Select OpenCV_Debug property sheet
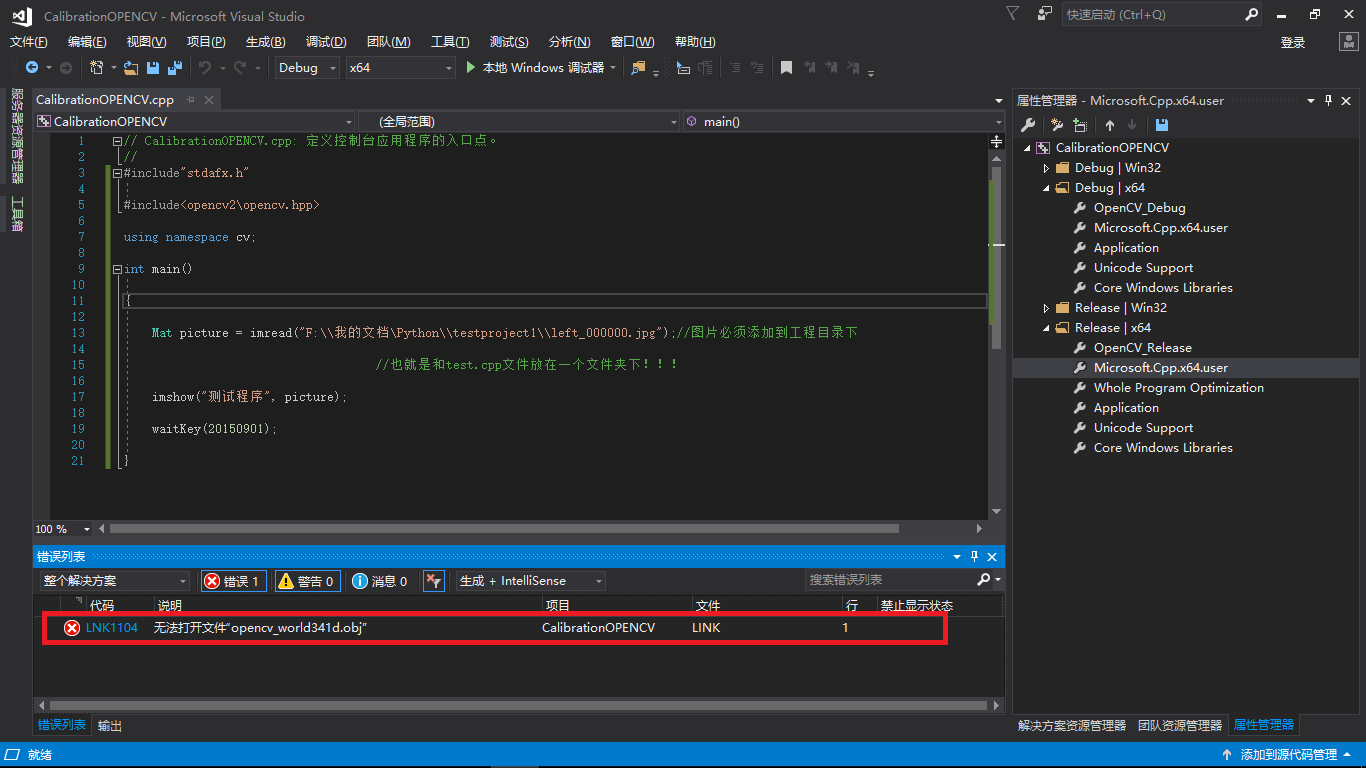 coord(1140,208)
